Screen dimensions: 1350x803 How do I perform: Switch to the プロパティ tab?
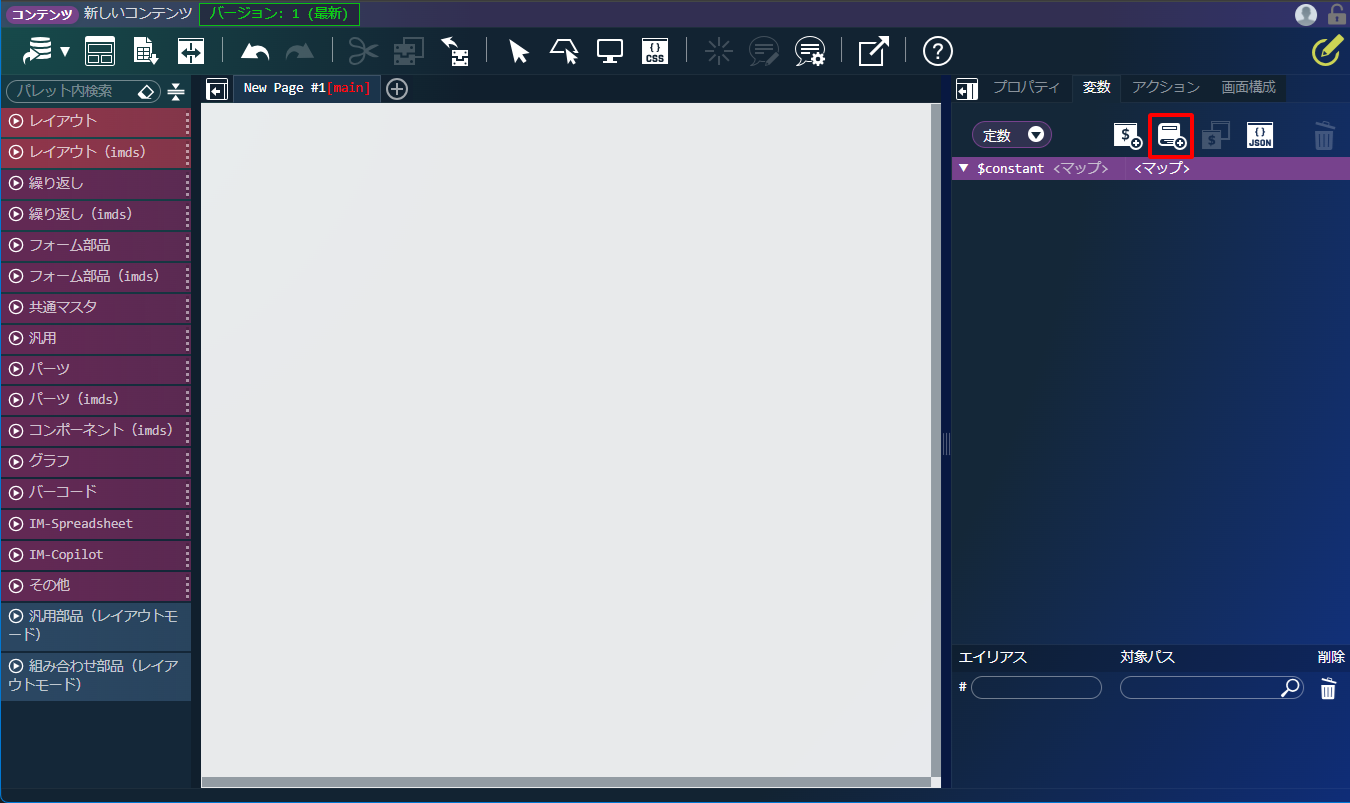[1025, 87]
